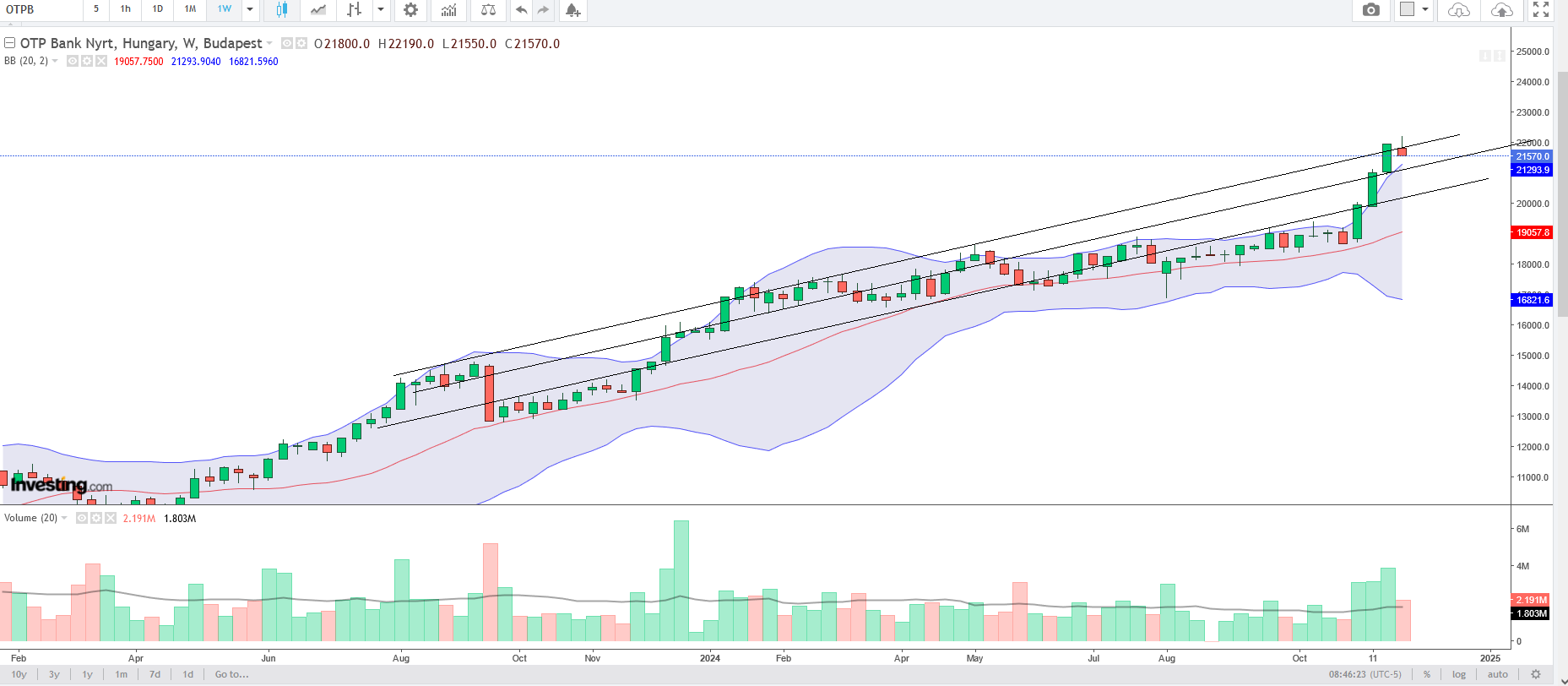Set date range to 1m
This screenshot has width=1568, height=686.
pyautogui.click(x=122, y=674)
